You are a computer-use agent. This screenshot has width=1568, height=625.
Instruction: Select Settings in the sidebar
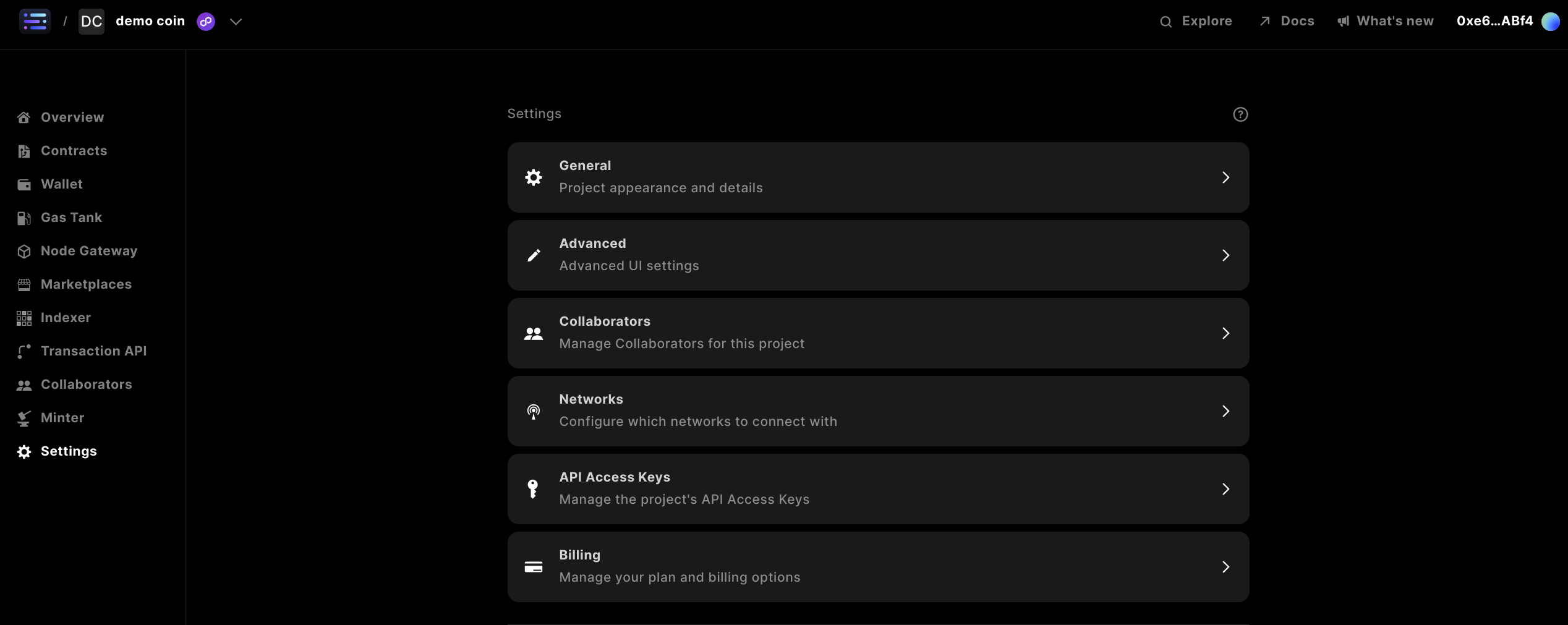coord(69,451)
